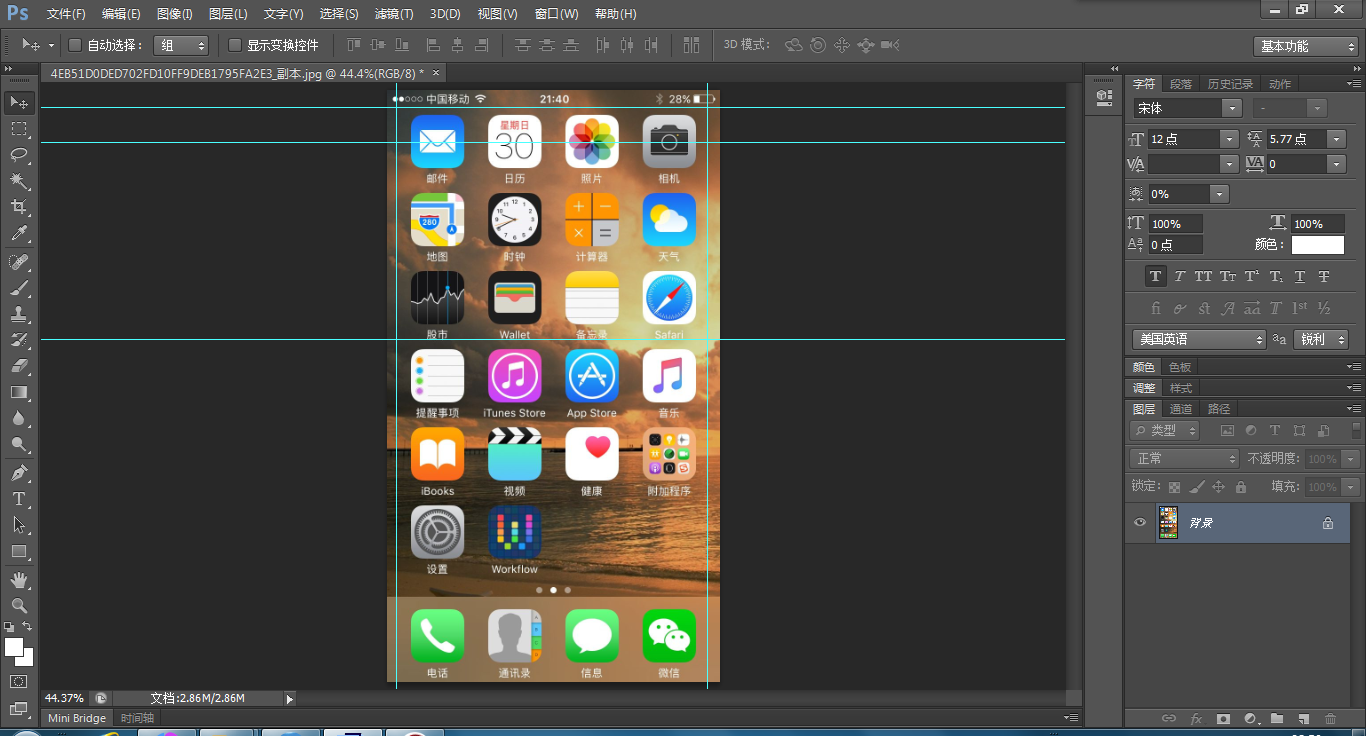Open the 滤镜(T) menu
The image size is (1366, 736).
pyautogui.click(x=394, y=14)
